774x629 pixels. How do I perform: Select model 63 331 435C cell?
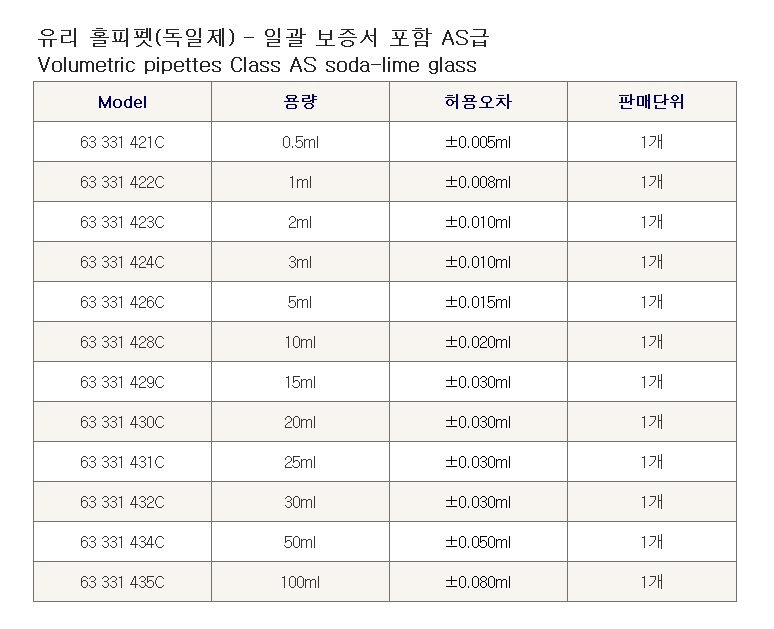(122, 582)
